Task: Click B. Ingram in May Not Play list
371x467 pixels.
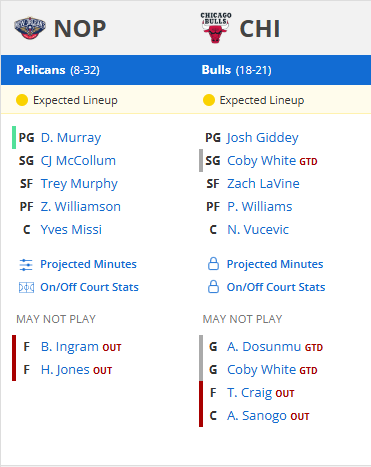Action: [x=70, y=347]
